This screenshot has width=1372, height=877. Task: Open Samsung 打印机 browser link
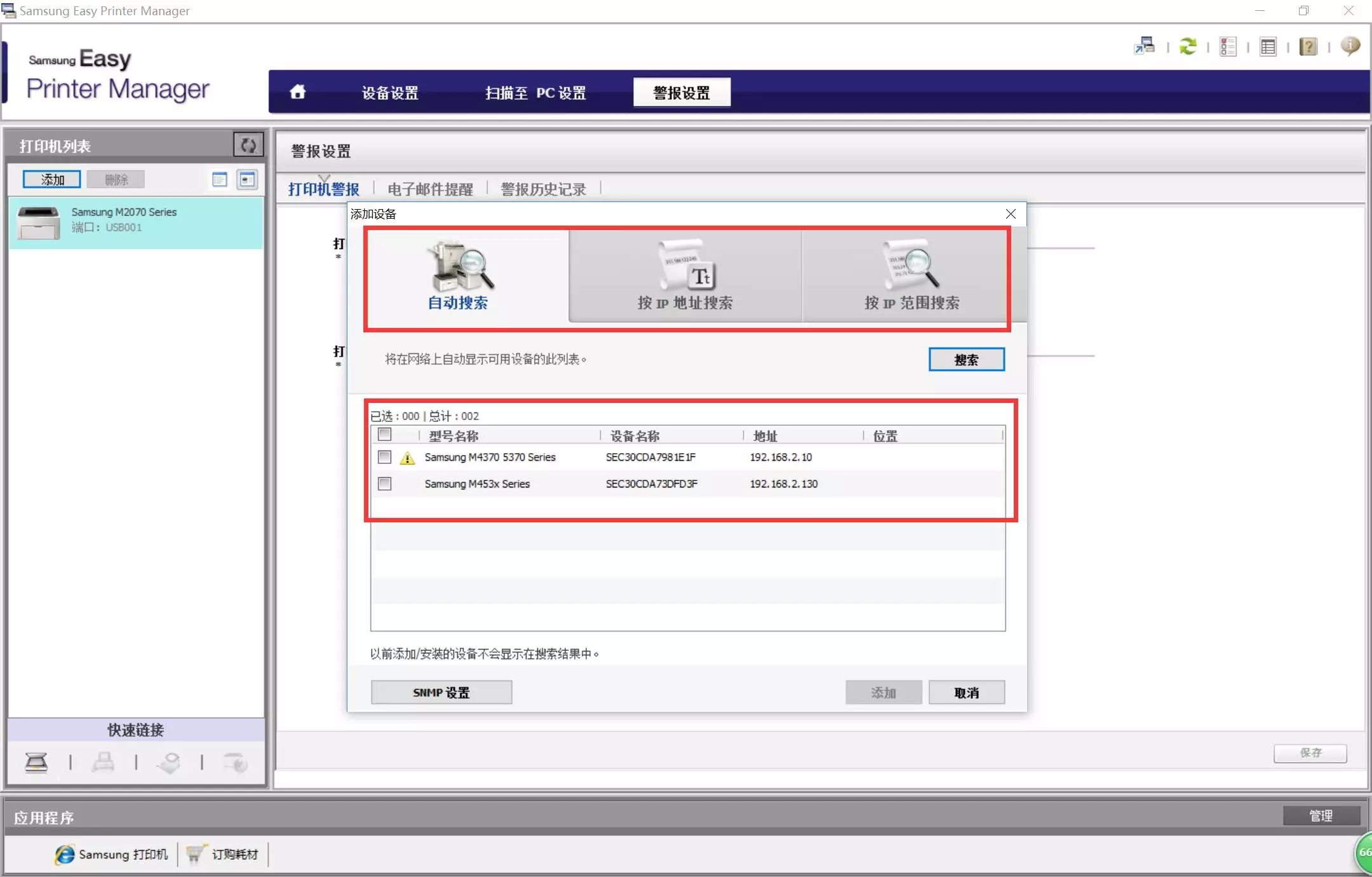[x=112, y=854]
